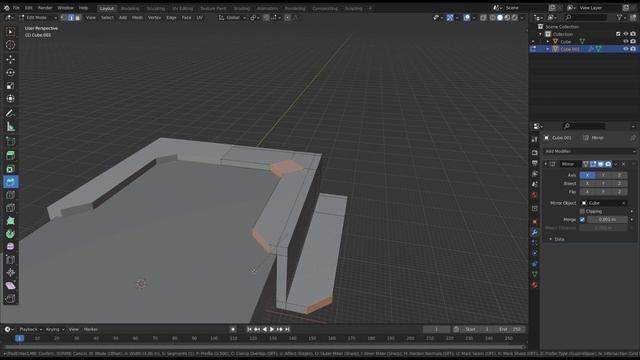Switch to solid viewport shading
The height and width of the screenshot is (360, 640).
click(500, 18)
